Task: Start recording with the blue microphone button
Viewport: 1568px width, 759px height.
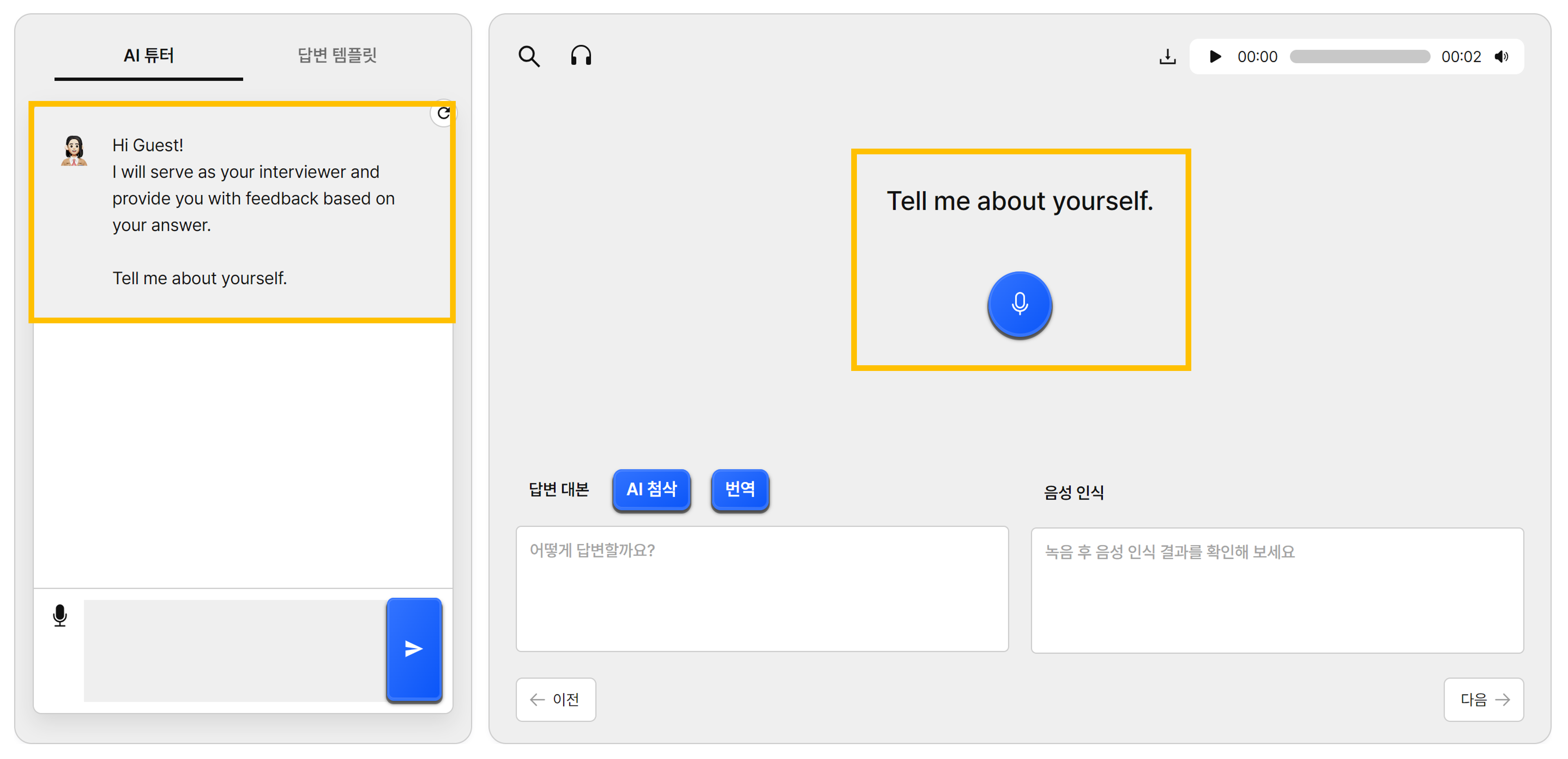Action: (x=1019, y=304)
